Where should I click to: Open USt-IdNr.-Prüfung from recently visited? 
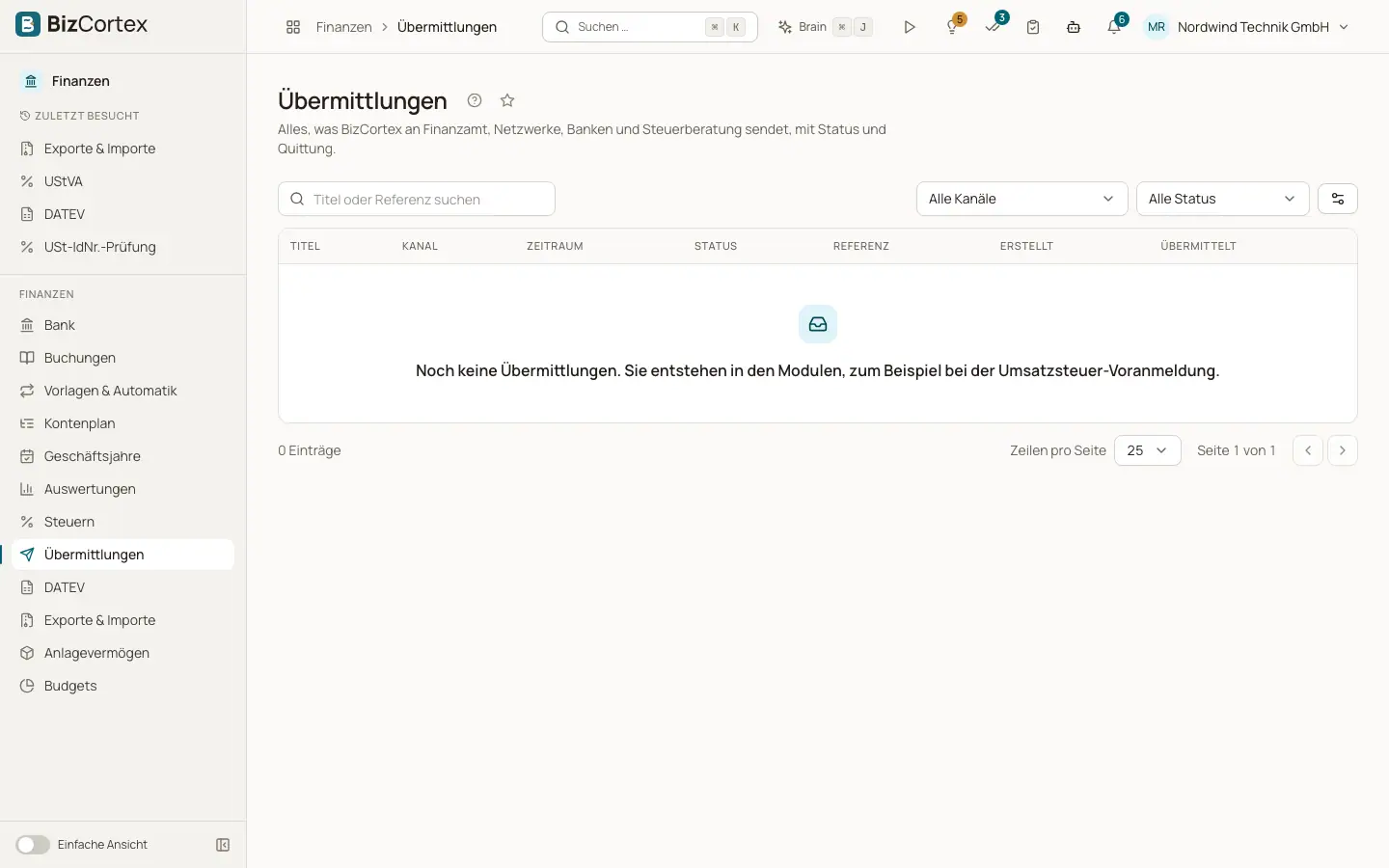123,247
